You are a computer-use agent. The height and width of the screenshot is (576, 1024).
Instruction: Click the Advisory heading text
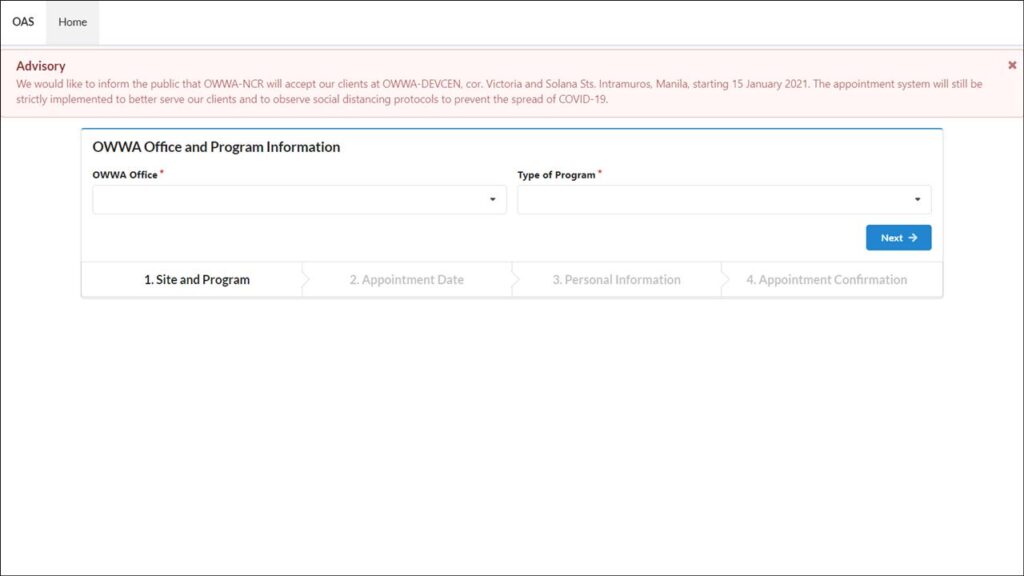point(41,65)
